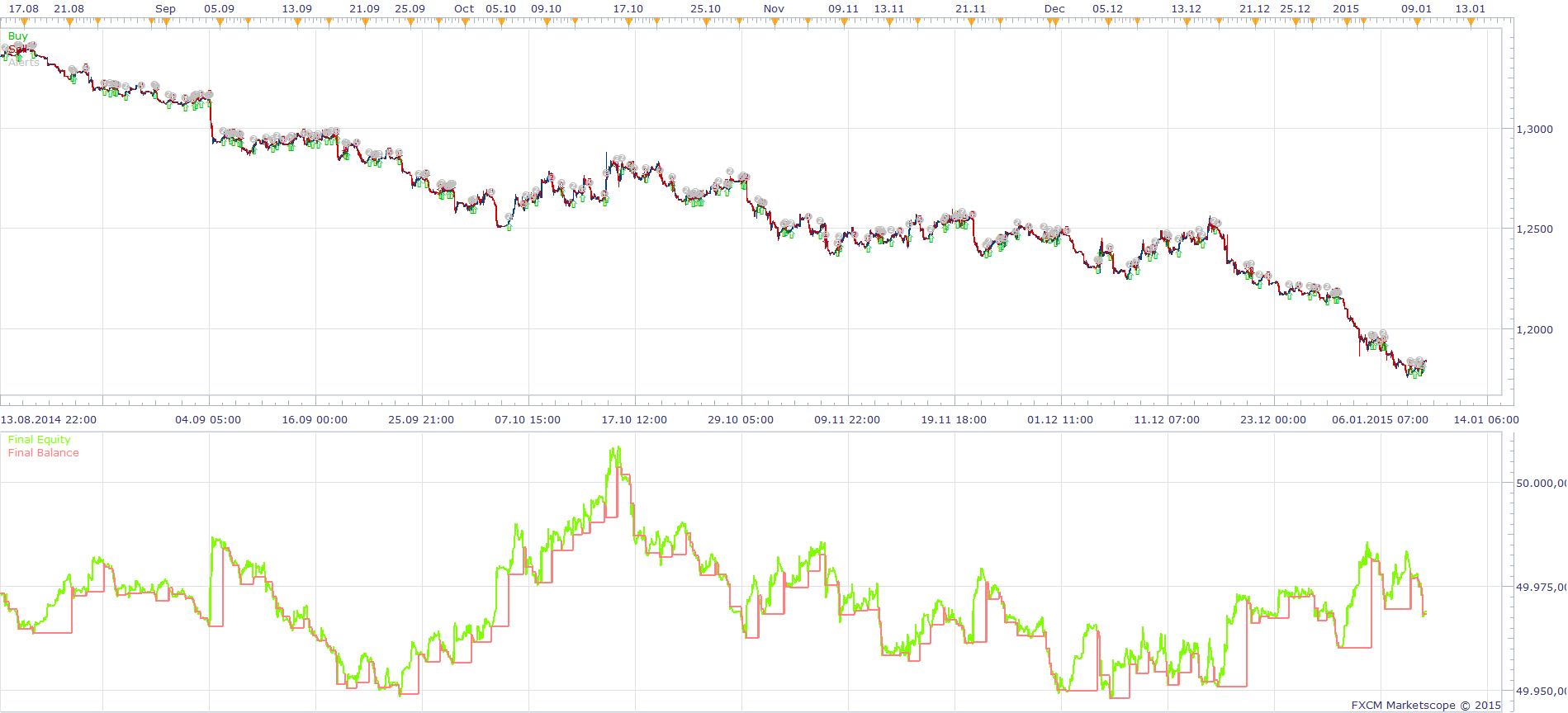This screenshot has width=1568, height=713.
Task: Select the Final Equity legend label
Action: (x=40, y=440)
